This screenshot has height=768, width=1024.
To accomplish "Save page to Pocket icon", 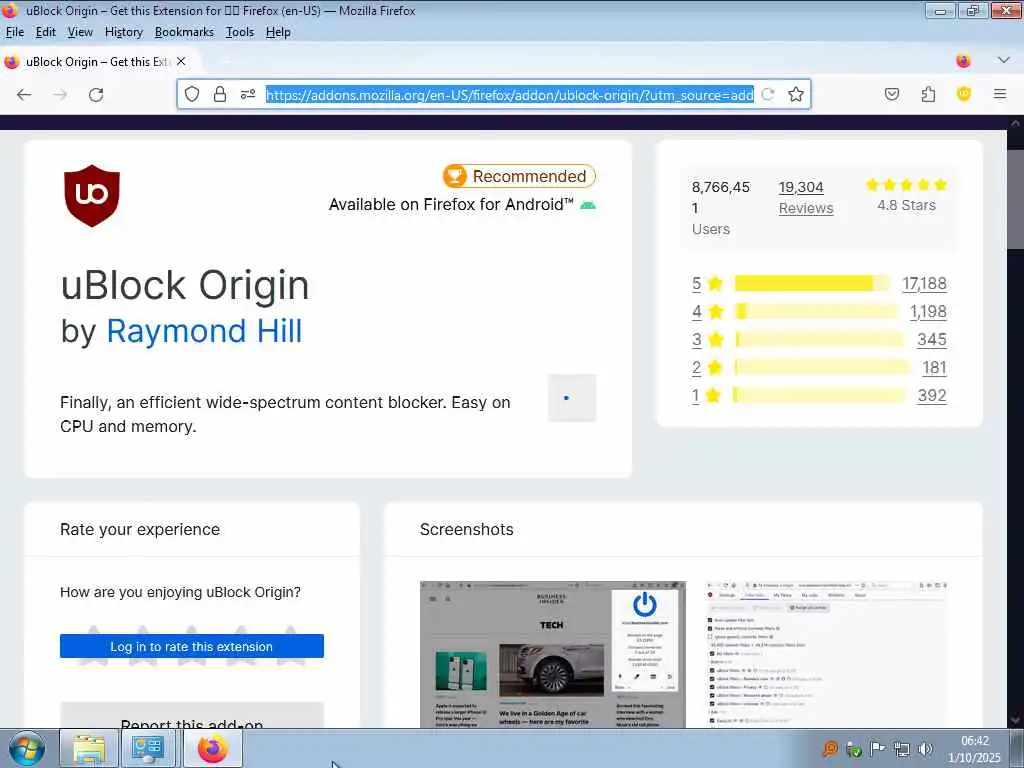I will (891, 94).
